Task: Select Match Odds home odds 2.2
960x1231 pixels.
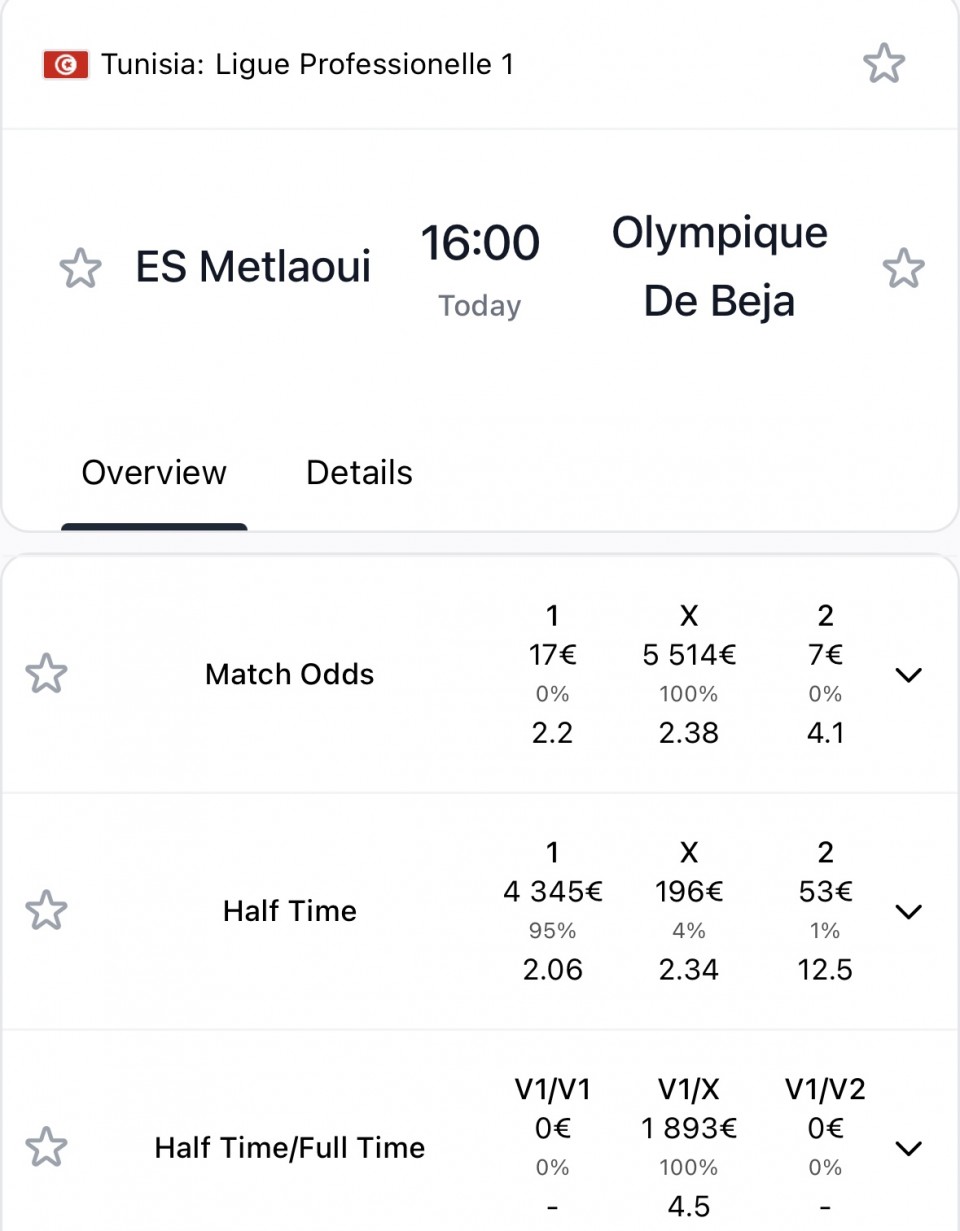Action: (x=552, y=733)
